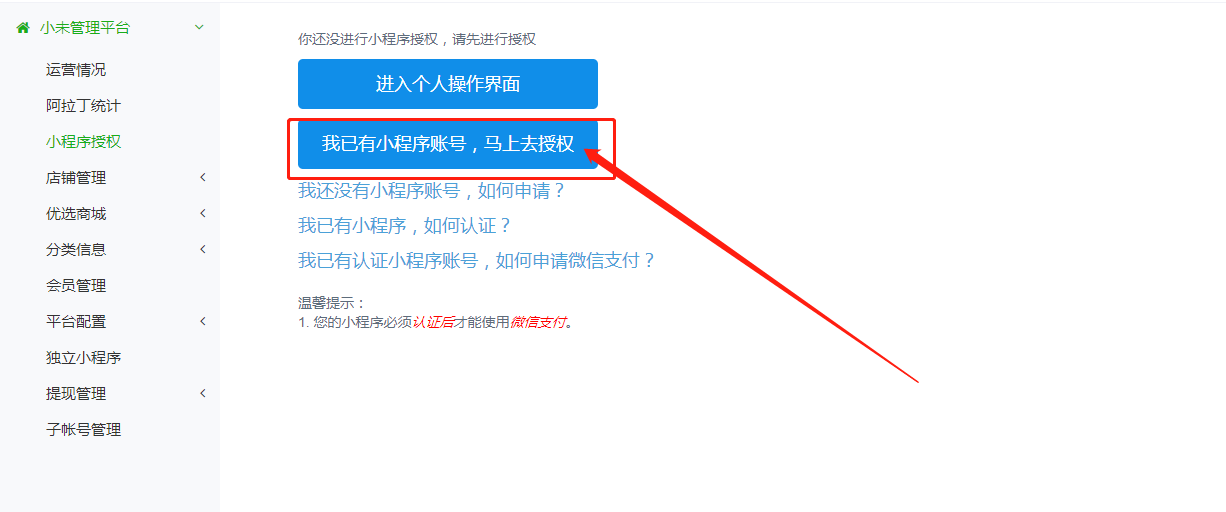Select 子帐号管理 in the sidebar
The image size is (1226, 512).
pos(83,430)
